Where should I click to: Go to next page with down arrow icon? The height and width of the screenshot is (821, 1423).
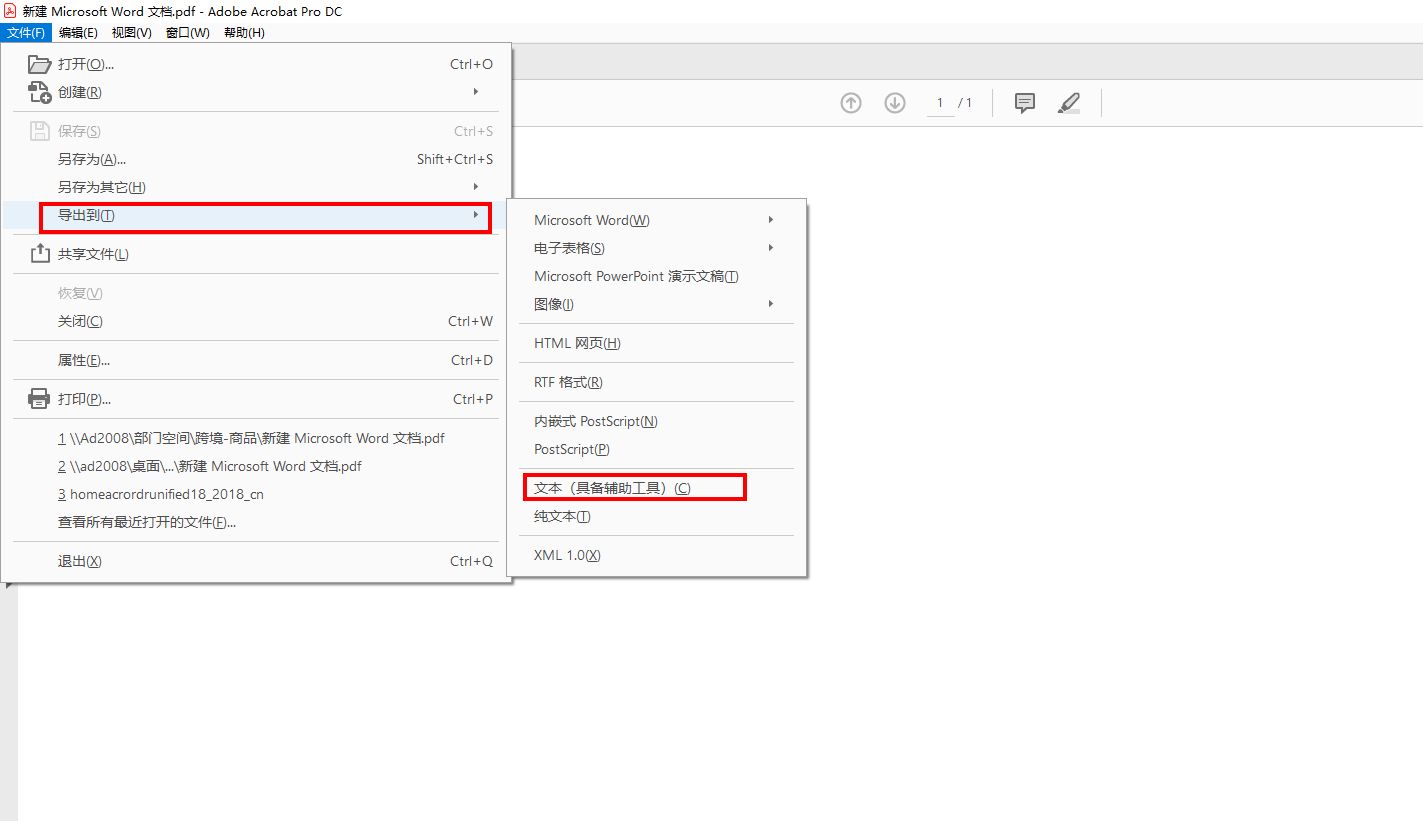pyautogui.click(x=895, y=103)
